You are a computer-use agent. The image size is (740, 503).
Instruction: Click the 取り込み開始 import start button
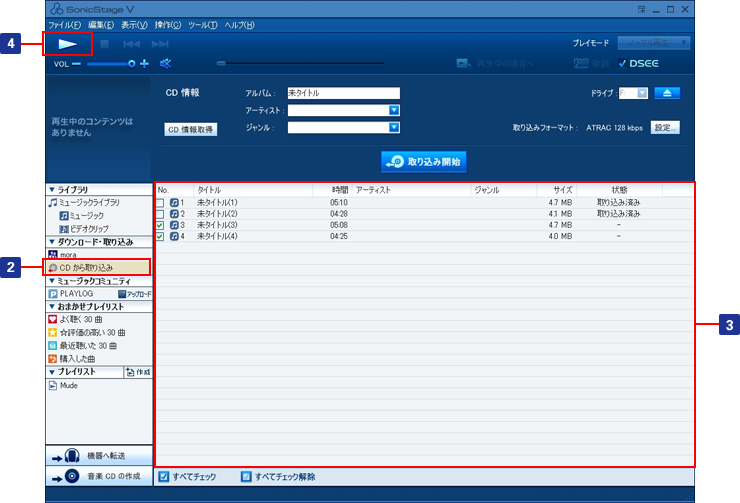pyautogui.click(x=424, y=161)
